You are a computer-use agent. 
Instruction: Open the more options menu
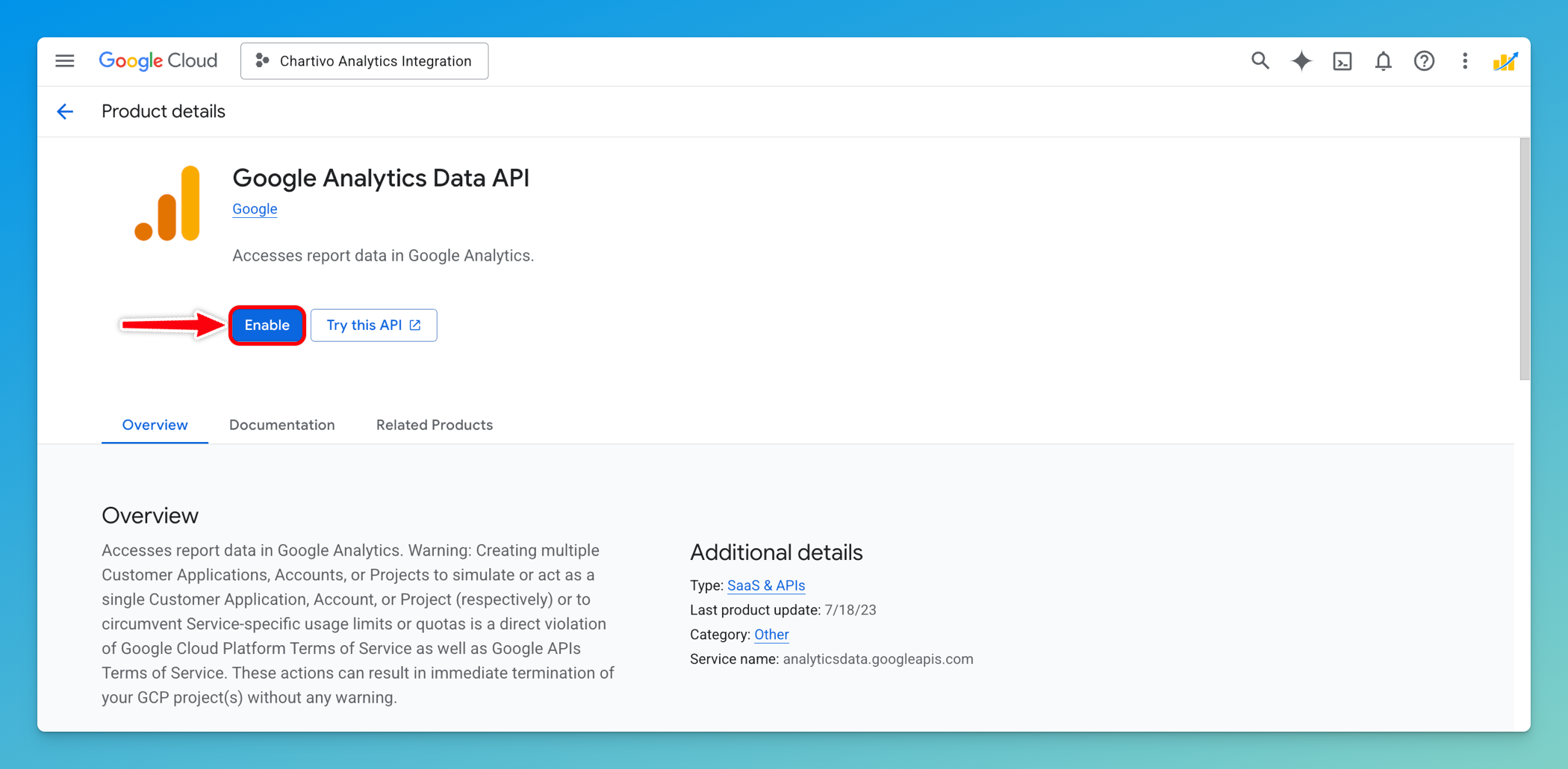(1464, 61)
